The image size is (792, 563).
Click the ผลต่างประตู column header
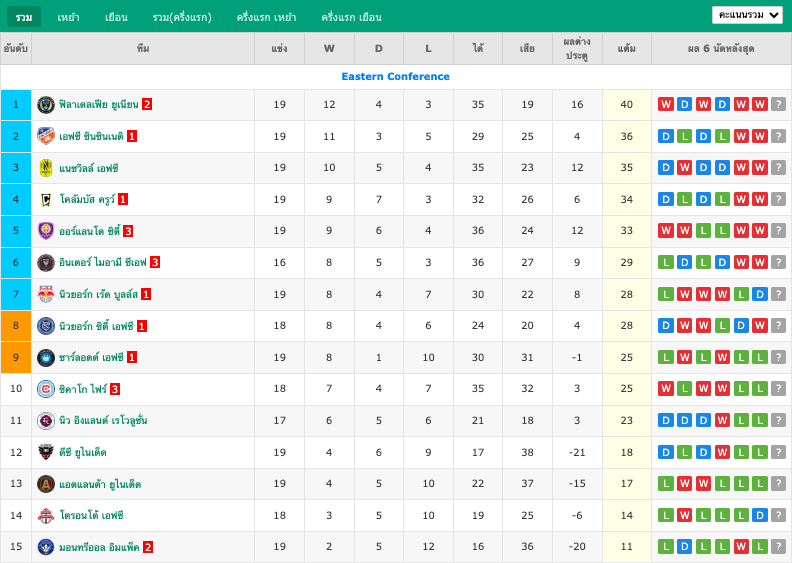577,48
